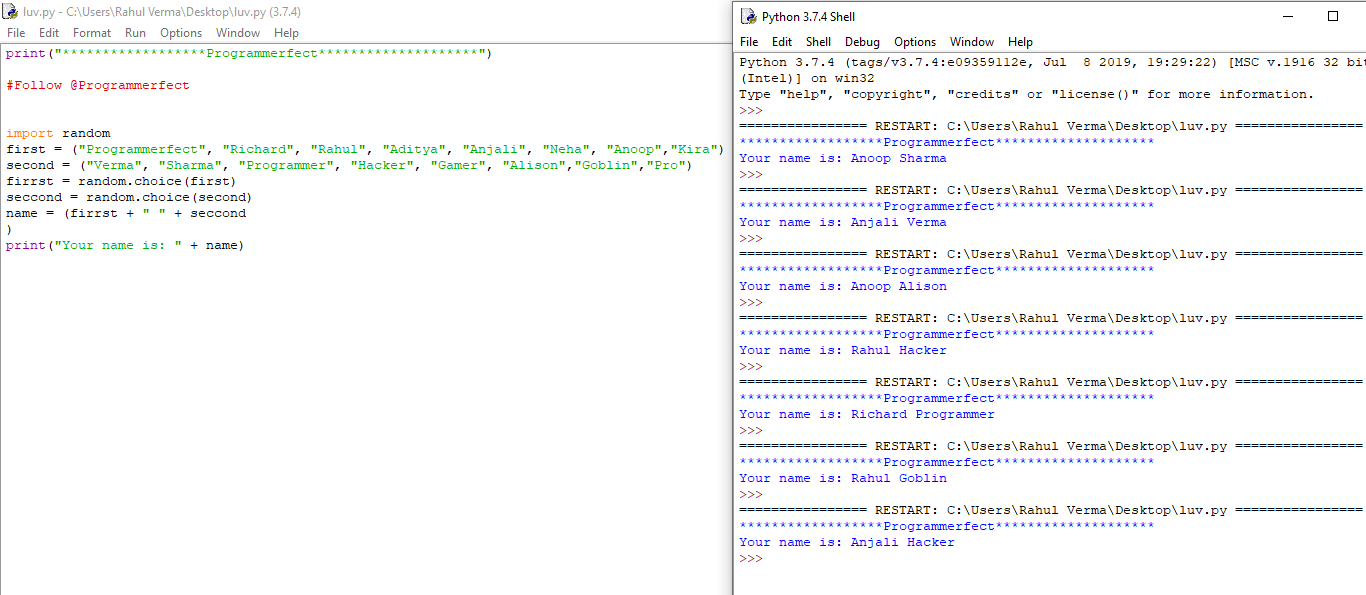Open the Shell menu in the Python Shell

818,42
